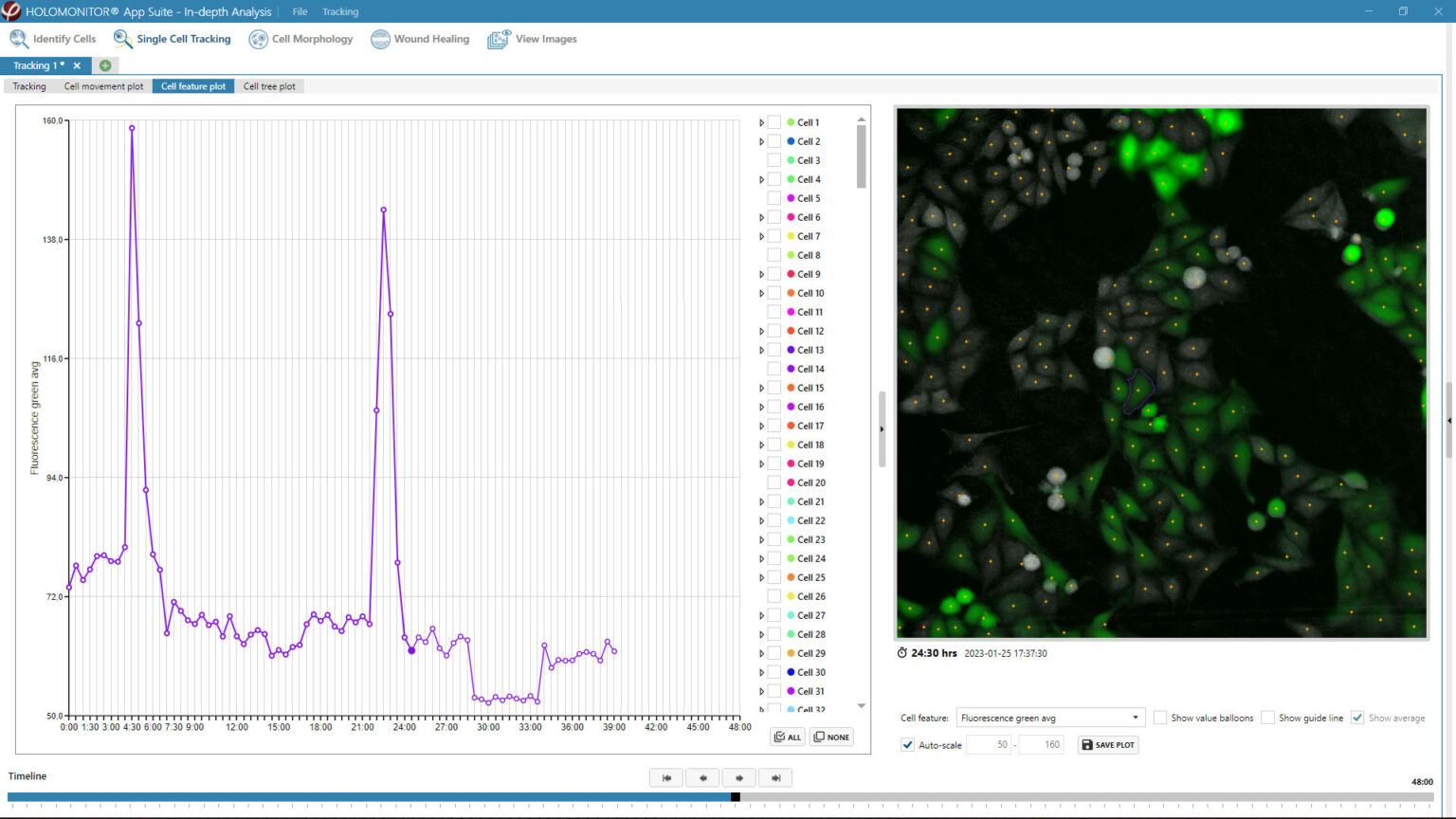Expand the Cell 1 tree entry
The width and height of the screenshot is (1456, 819).
click(761, 121)
